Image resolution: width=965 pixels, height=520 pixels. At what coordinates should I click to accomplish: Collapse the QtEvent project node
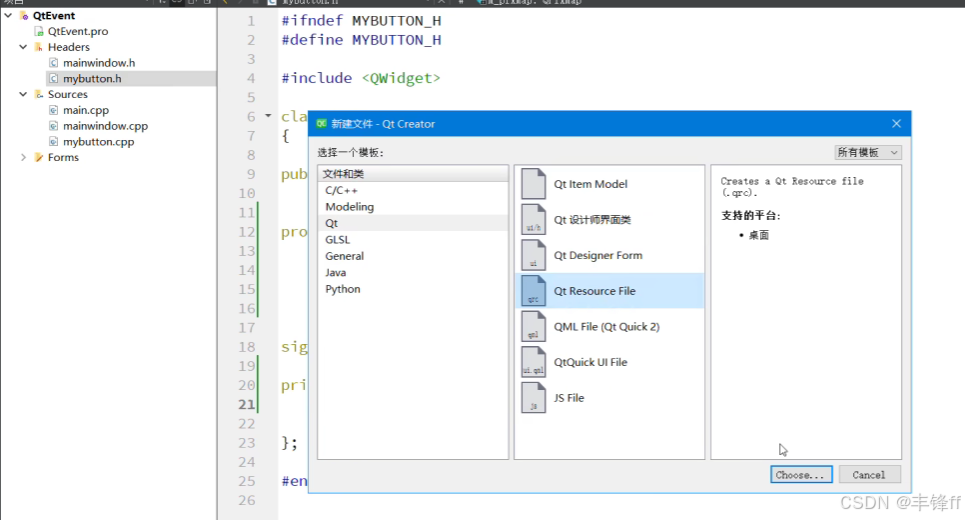tap(9, 15)
